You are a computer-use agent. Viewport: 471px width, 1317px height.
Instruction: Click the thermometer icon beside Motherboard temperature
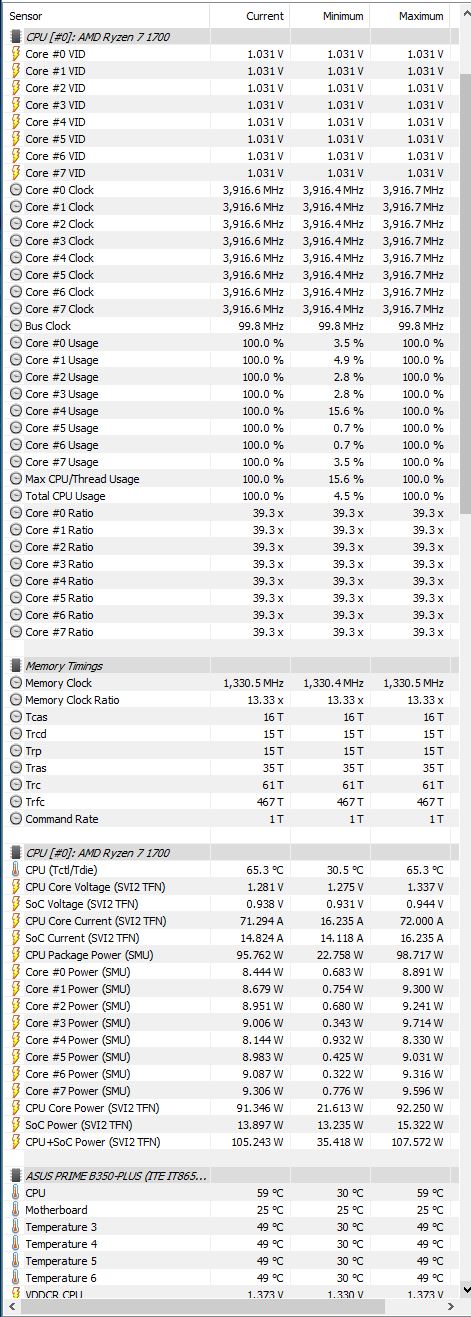point(15,1210)
